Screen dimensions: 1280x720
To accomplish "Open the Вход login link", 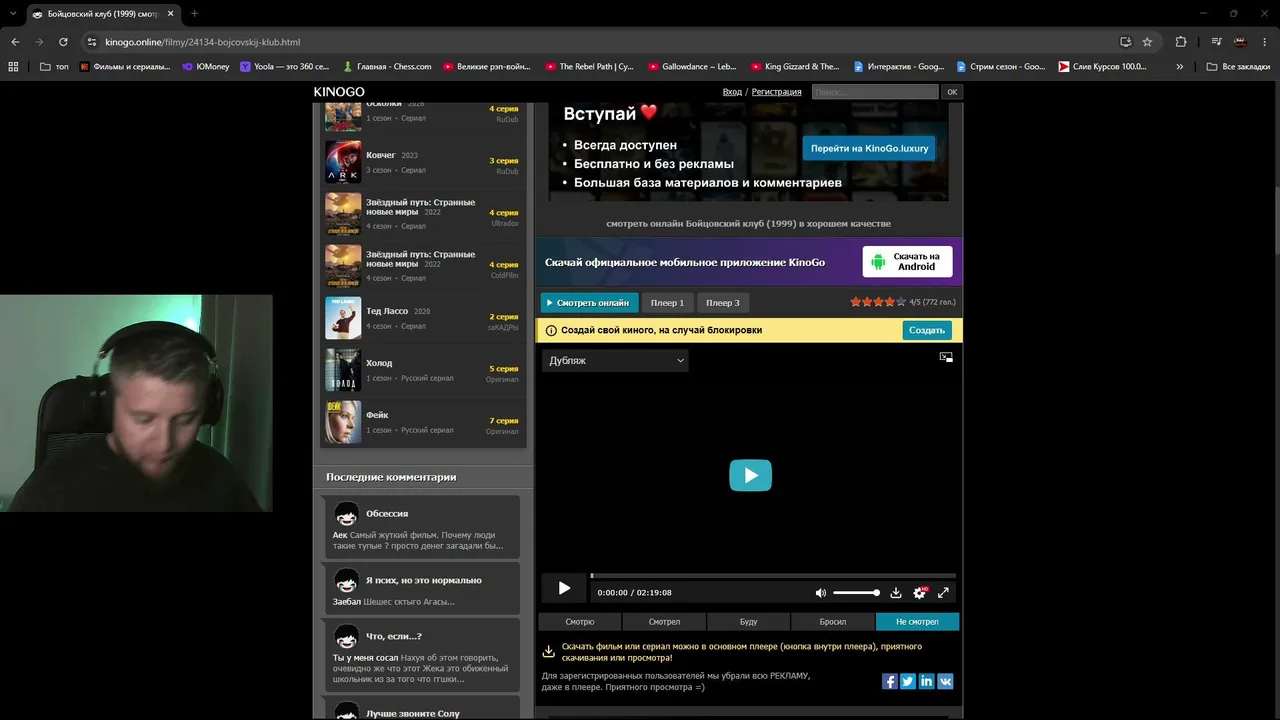I will [x=732, y=92].
